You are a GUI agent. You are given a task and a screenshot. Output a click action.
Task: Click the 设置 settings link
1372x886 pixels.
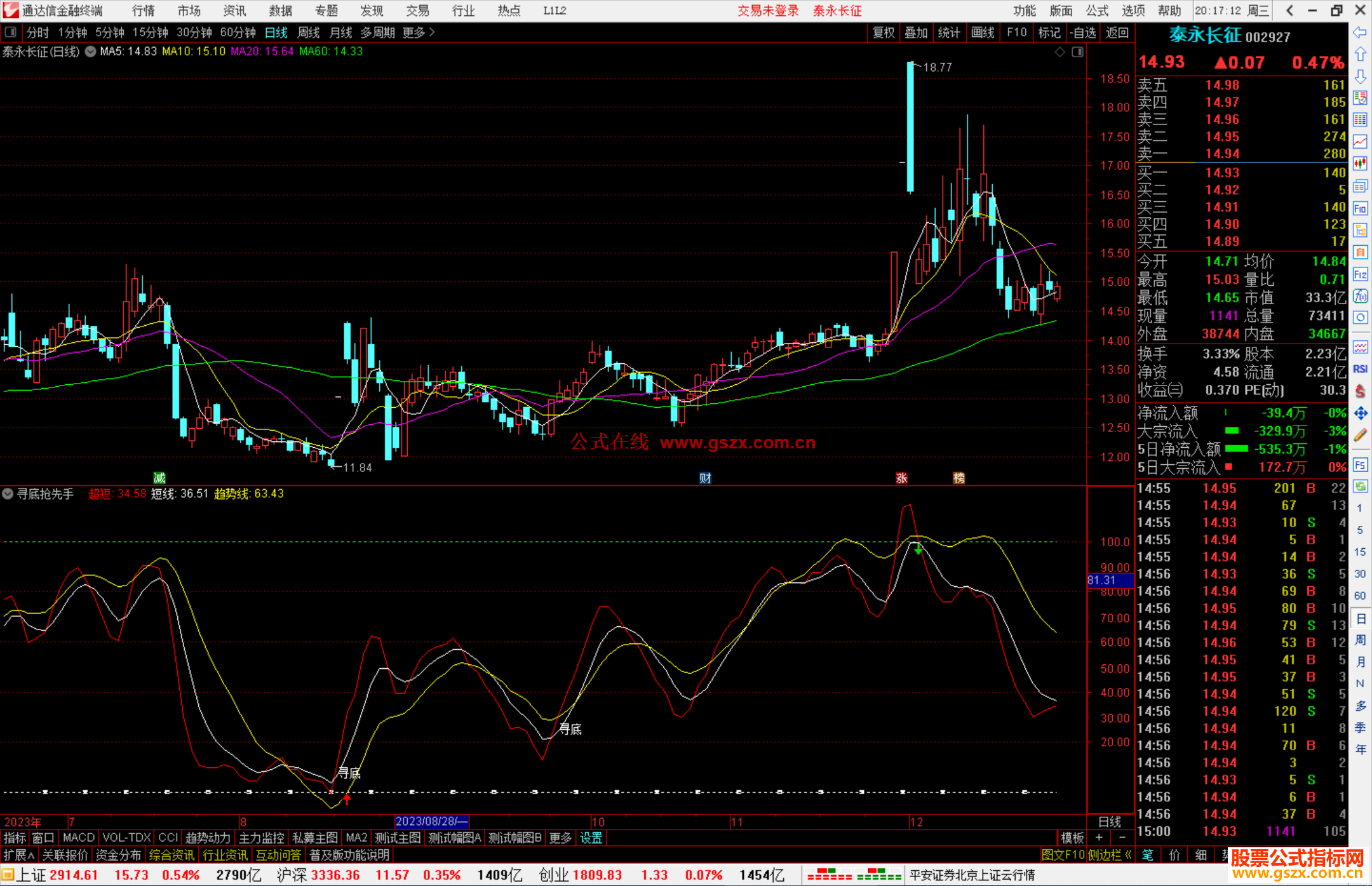[x=591, y=838]
